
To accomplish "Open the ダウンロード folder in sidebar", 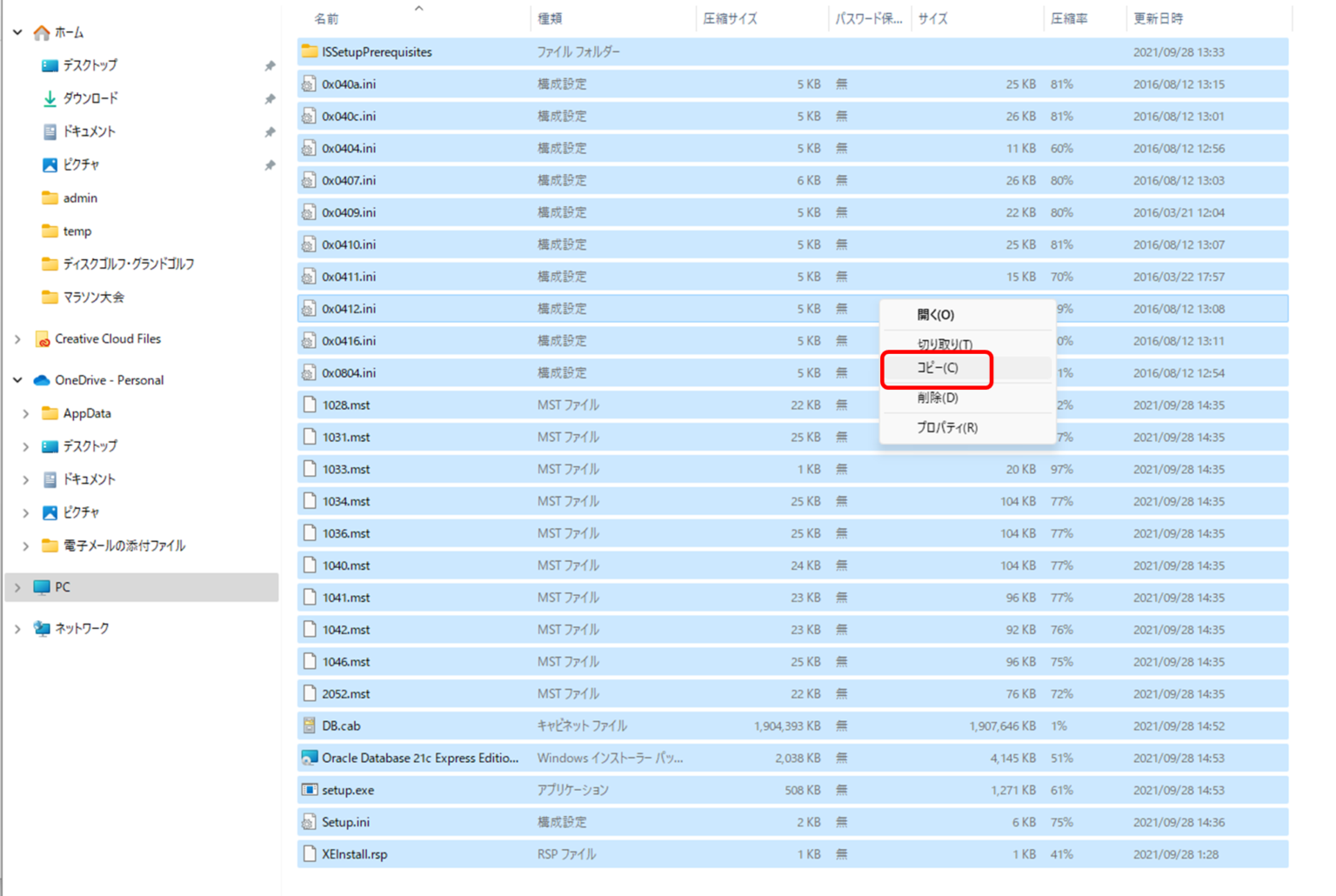I will tap(90, 98).
